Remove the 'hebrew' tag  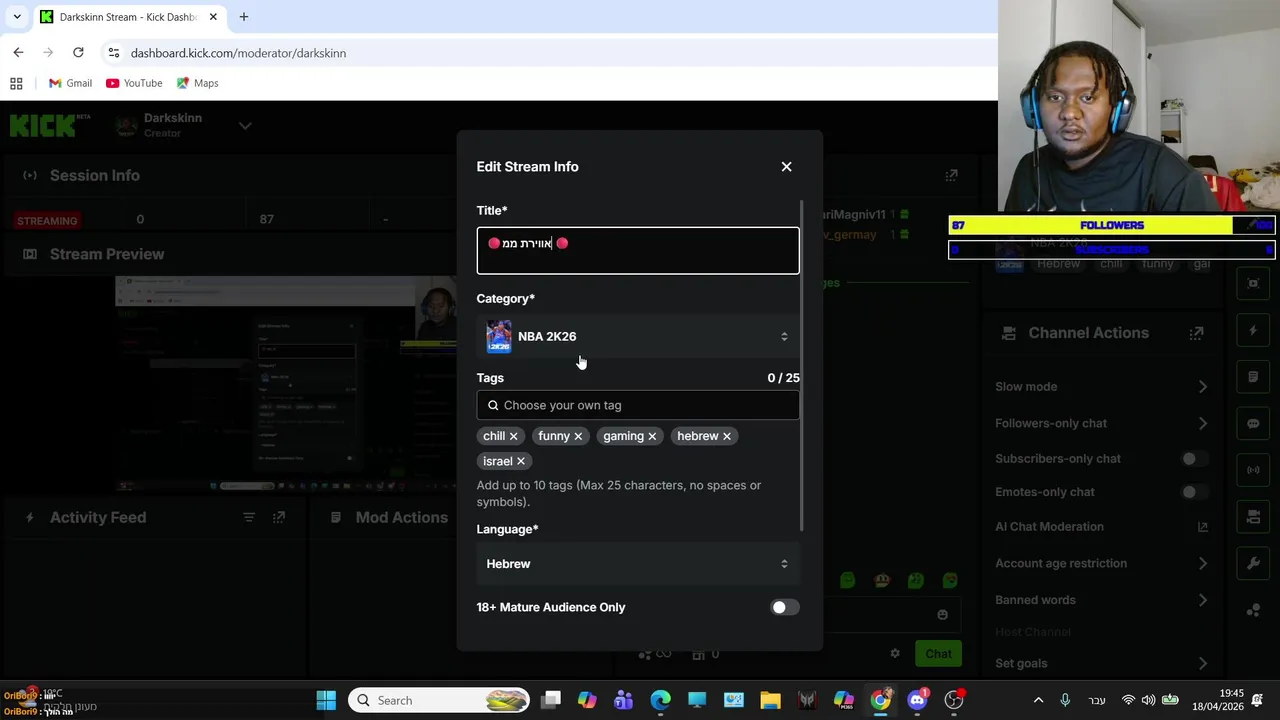(727, 436)
